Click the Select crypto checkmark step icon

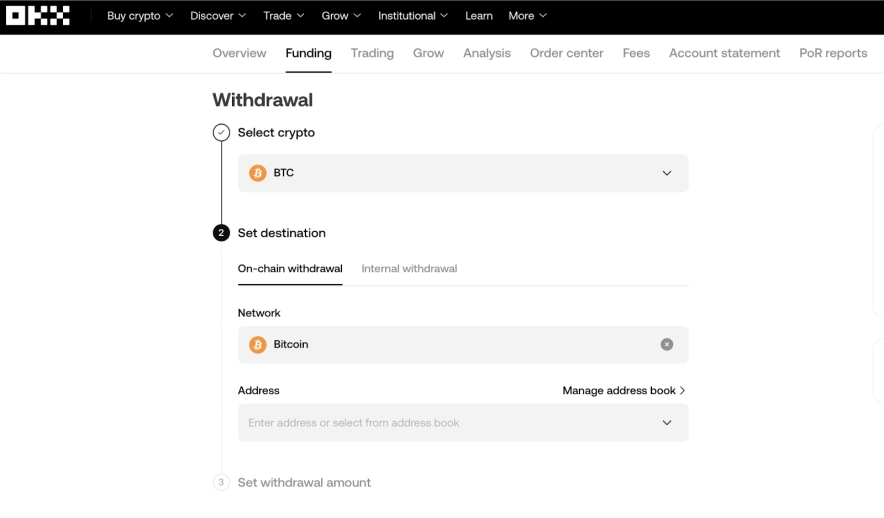[221, 133]
